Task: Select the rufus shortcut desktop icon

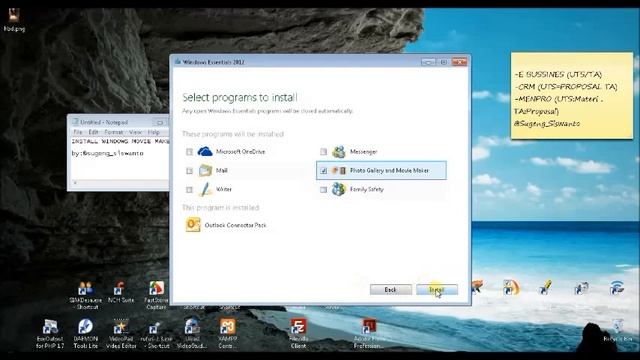Action: [x=156, y=333]
